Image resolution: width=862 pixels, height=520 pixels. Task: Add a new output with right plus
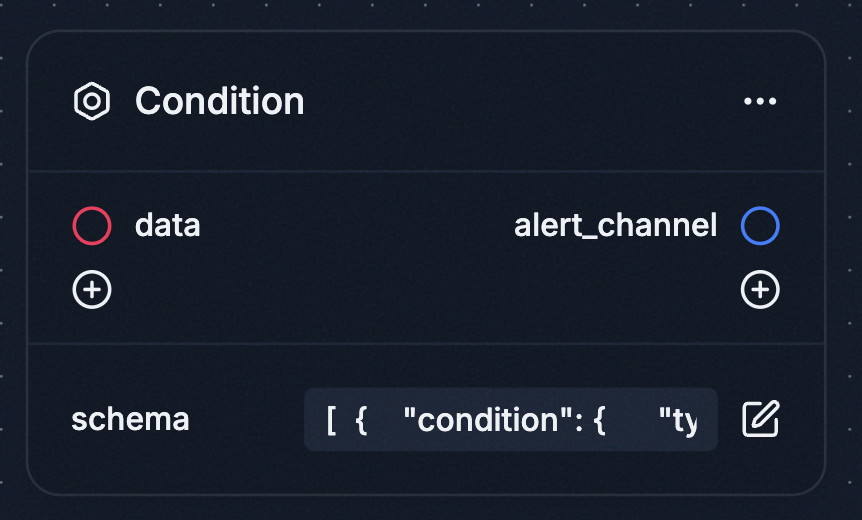760,290
